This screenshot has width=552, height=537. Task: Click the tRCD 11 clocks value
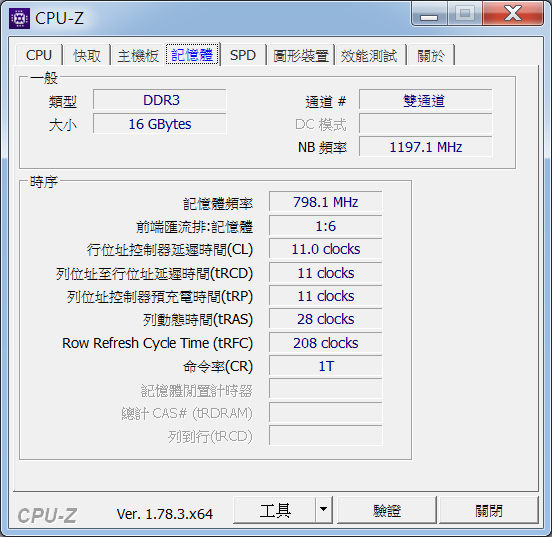pyautogui.click(x=326, y=273)
